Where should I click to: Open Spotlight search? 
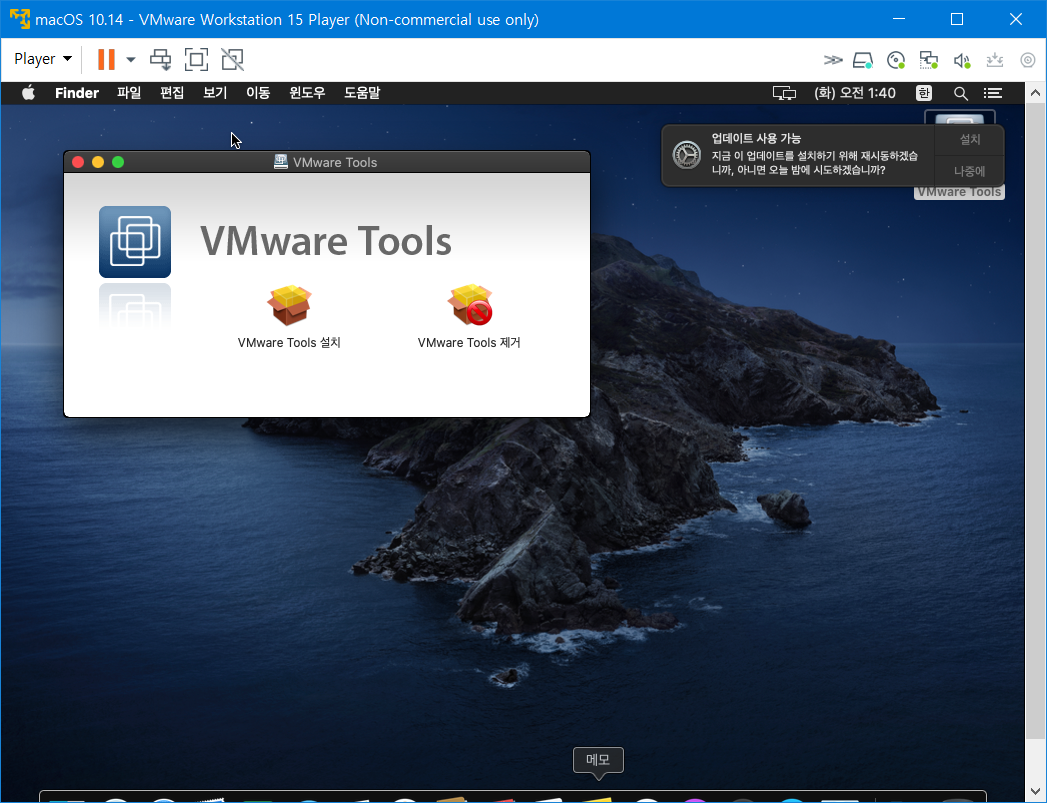pyautogui.click(x=960, y=93)
